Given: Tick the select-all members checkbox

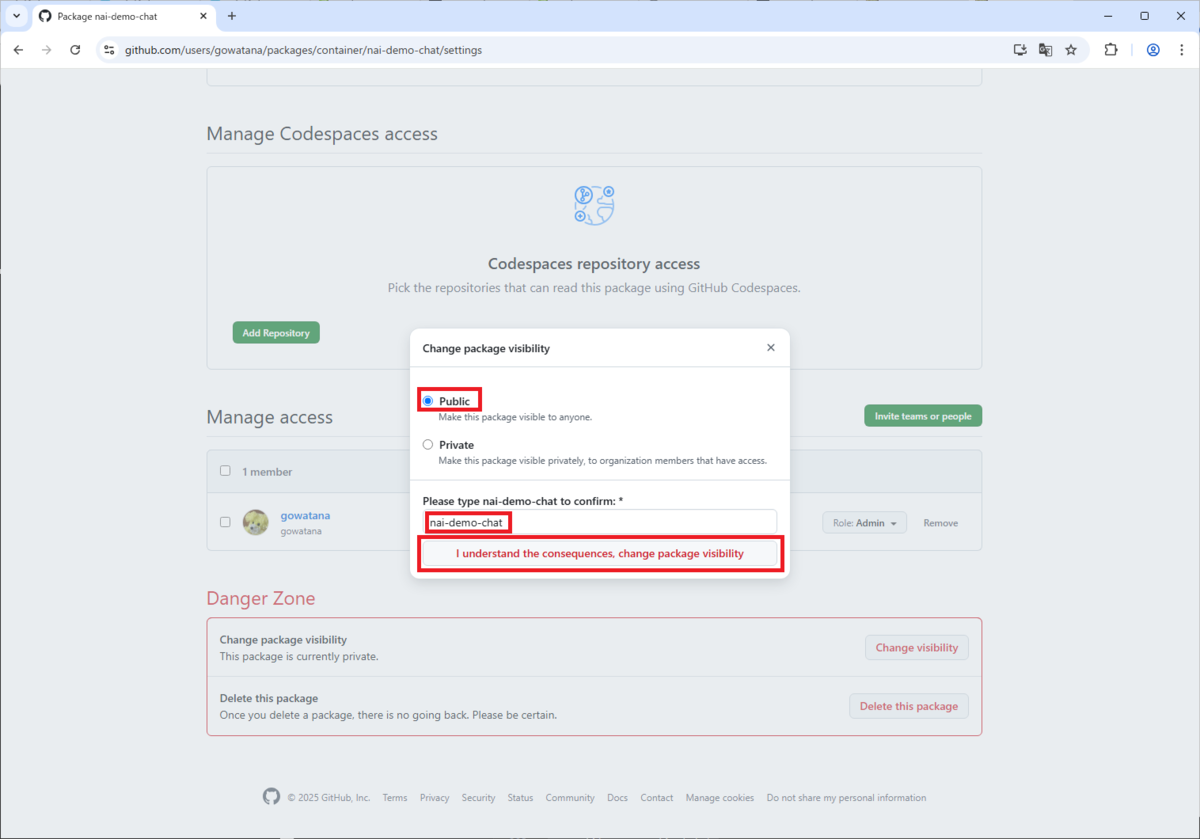Looking at the screenshot, I should tap(225, 471).
